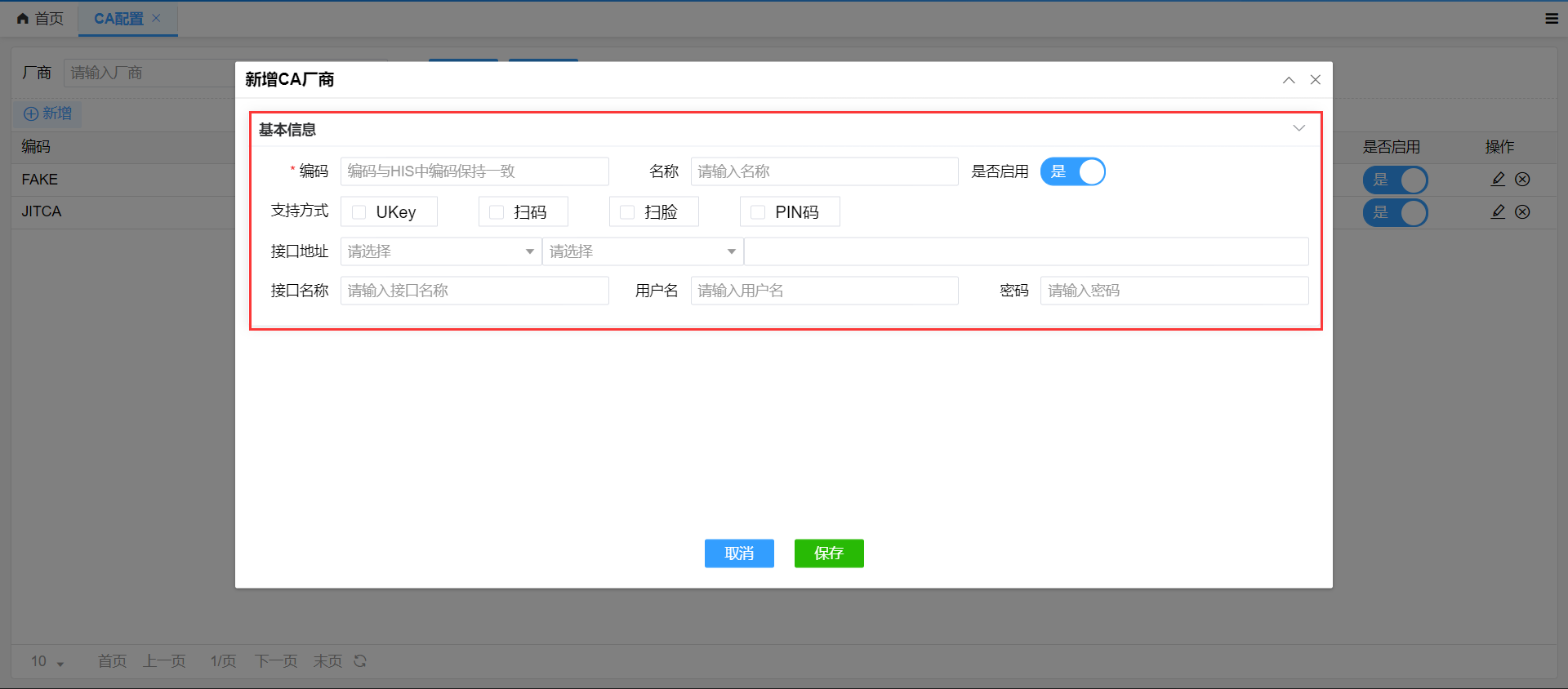Click the delete circle icon in the FAKE row

click(x=1522, y=179)
